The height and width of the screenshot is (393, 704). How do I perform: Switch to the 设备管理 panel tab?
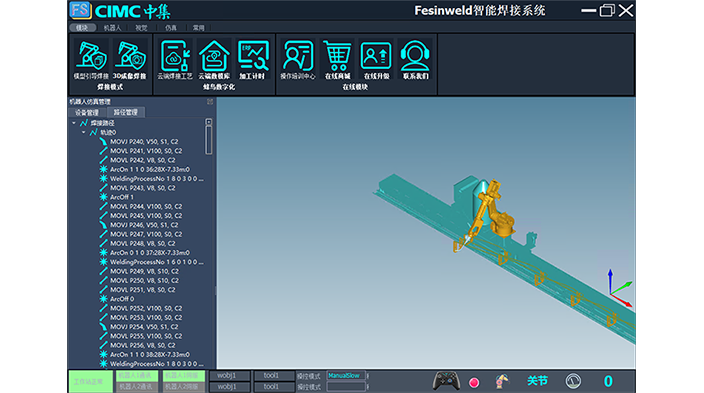click(87, 112)
